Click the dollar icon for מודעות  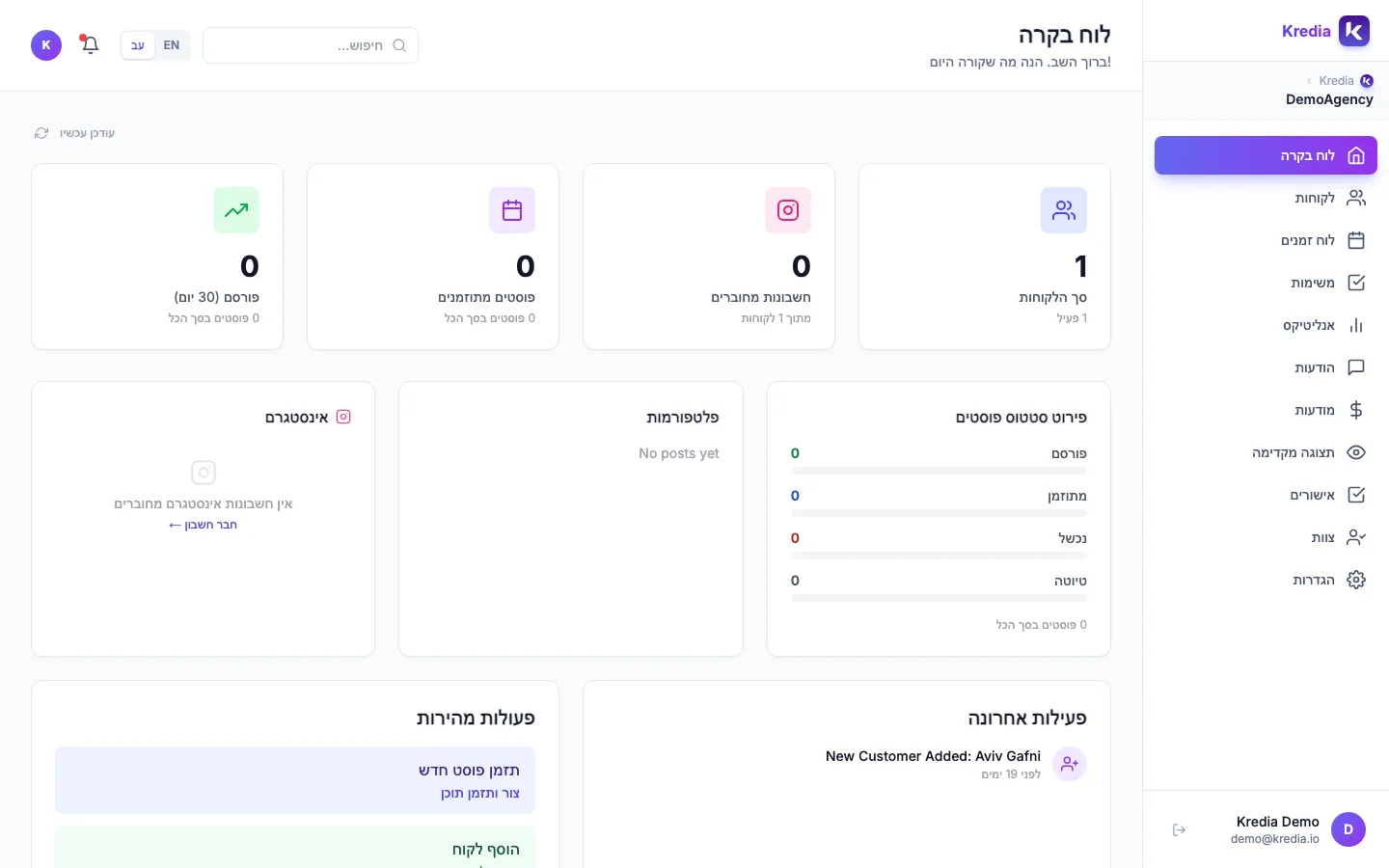(1356, 410)
